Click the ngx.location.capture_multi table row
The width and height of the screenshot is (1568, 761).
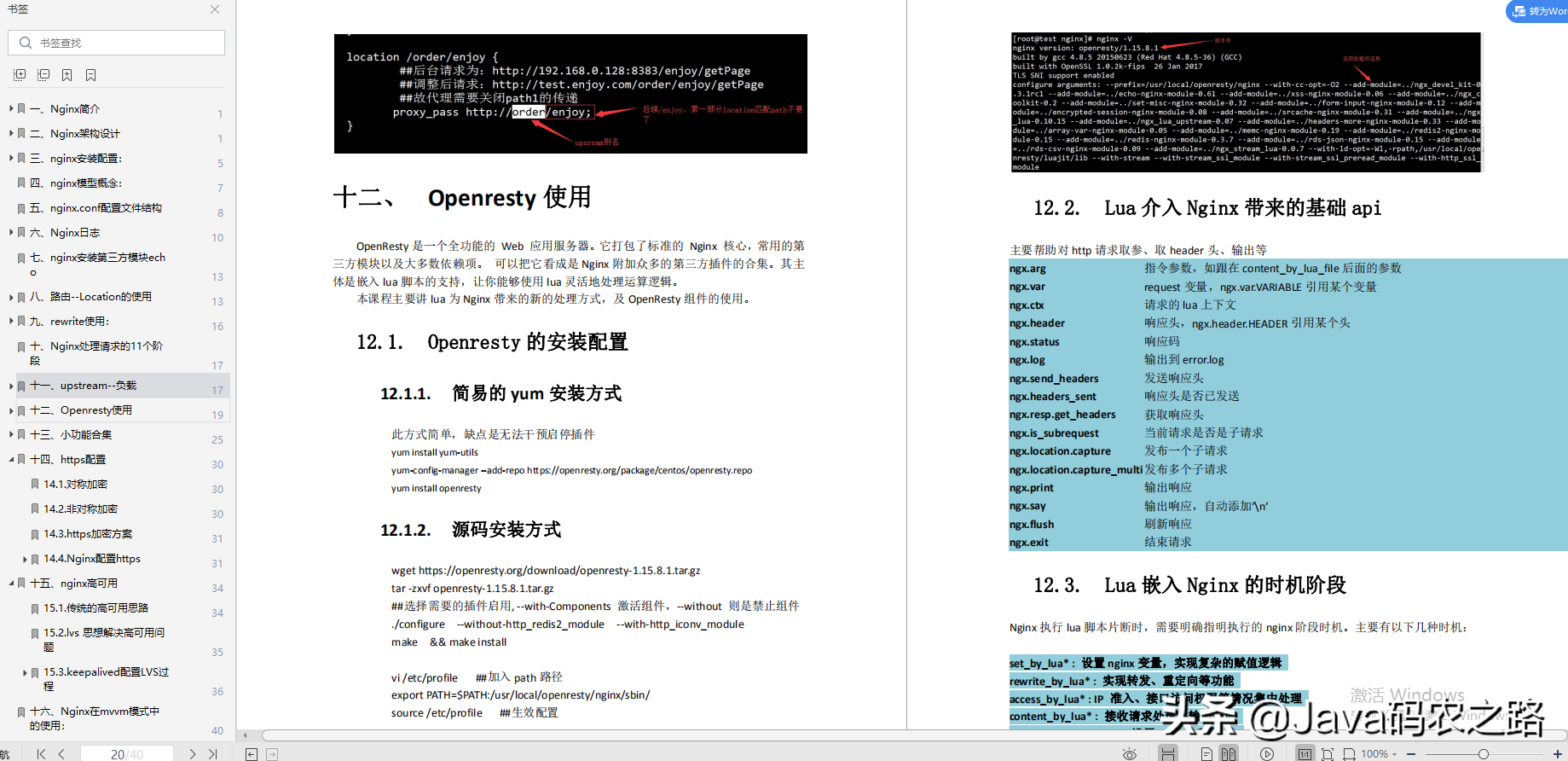(1288, 469)
